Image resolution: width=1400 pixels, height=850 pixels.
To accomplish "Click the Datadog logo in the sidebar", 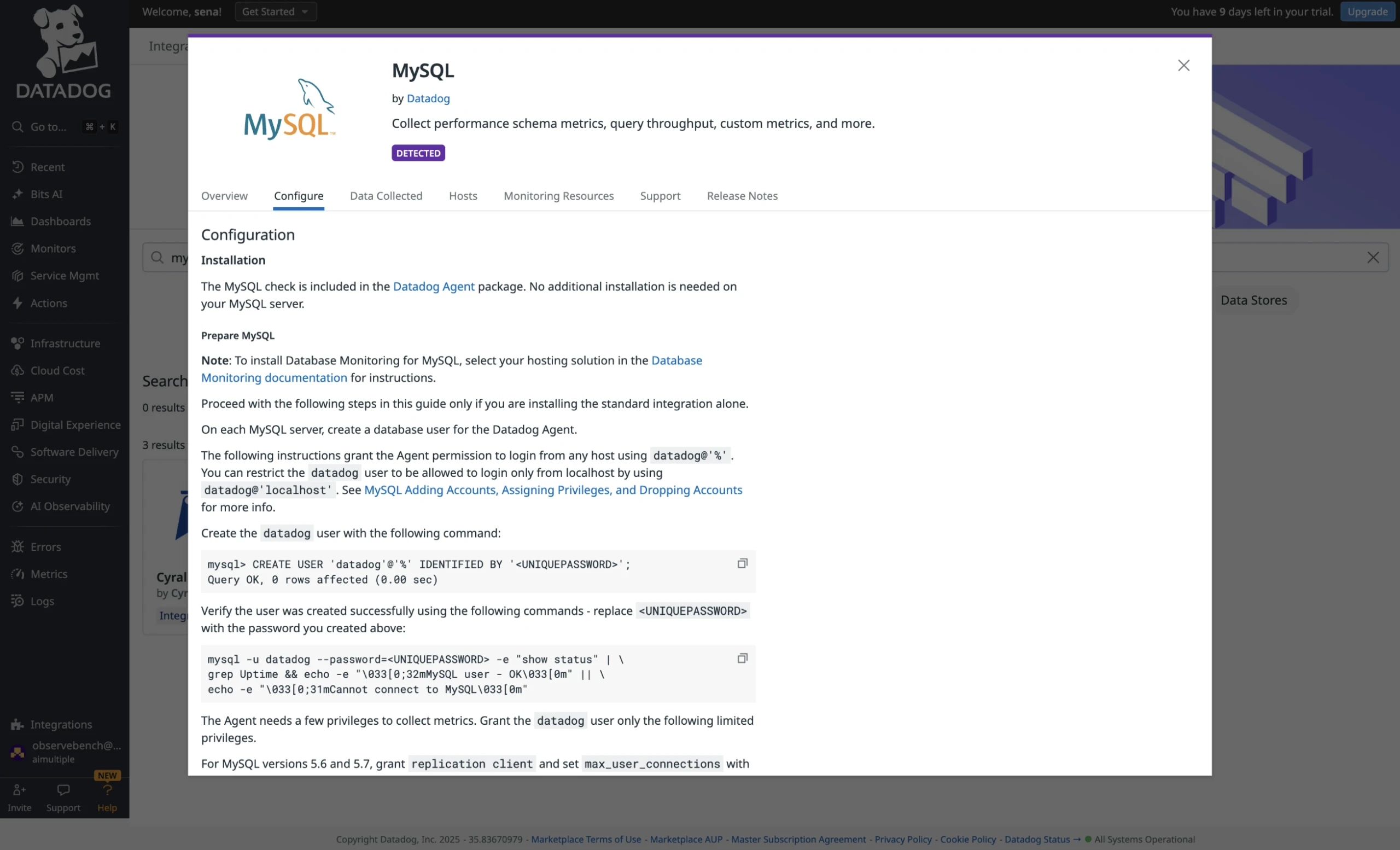I will [x=63, y=52].
